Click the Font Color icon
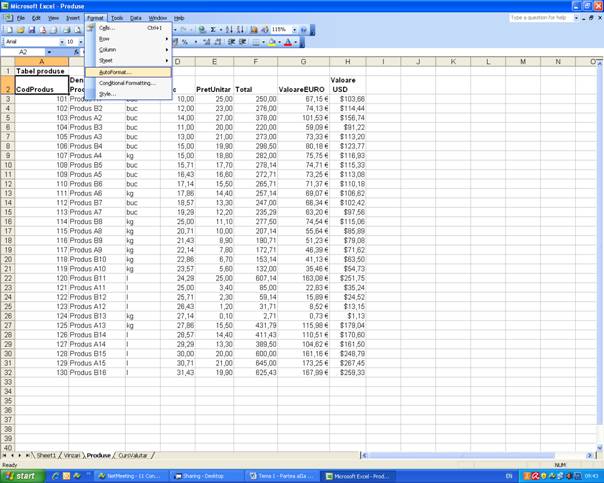Image resolution: width=604 pixels, height=483 pixels. point(288,42)
